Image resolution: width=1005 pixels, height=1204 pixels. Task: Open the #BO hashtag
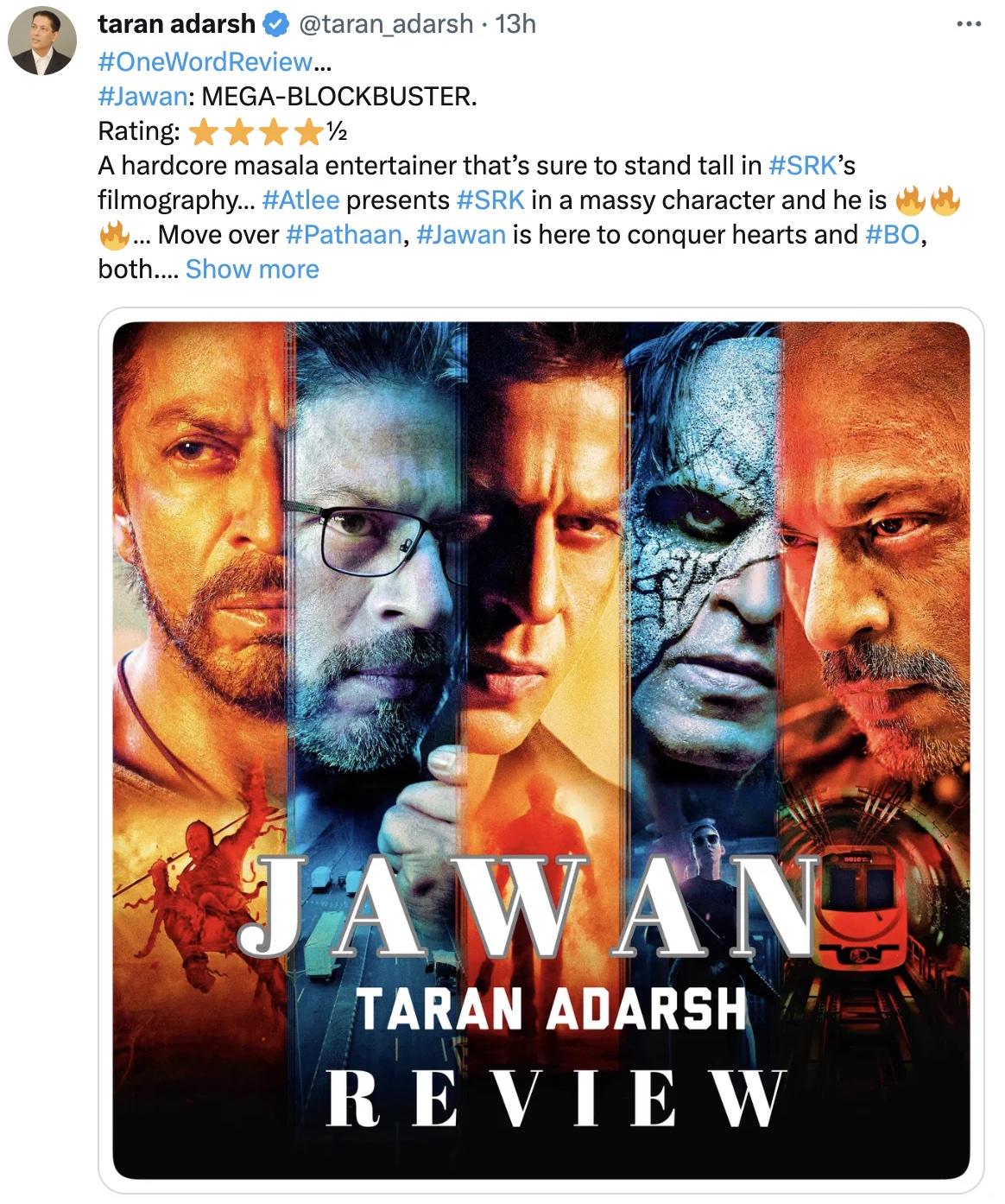[892, 234]
